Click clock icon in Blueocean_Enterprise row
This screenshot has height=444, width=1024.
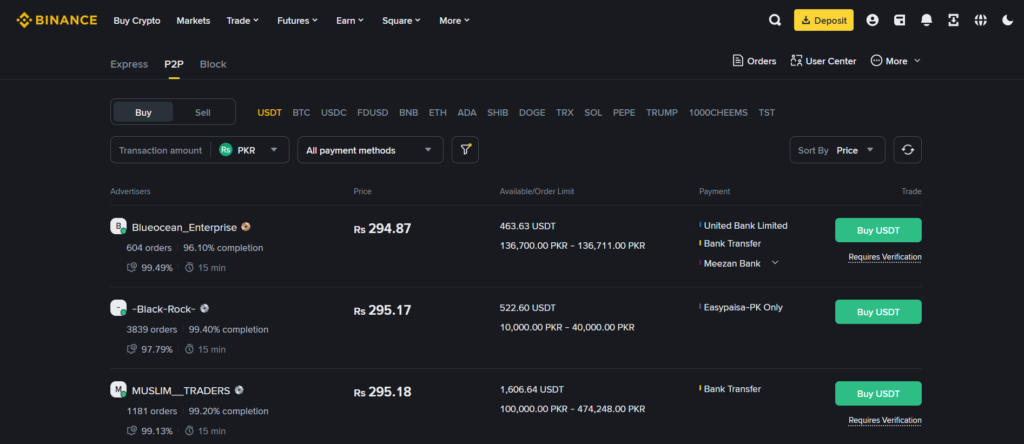coord(189,268)
